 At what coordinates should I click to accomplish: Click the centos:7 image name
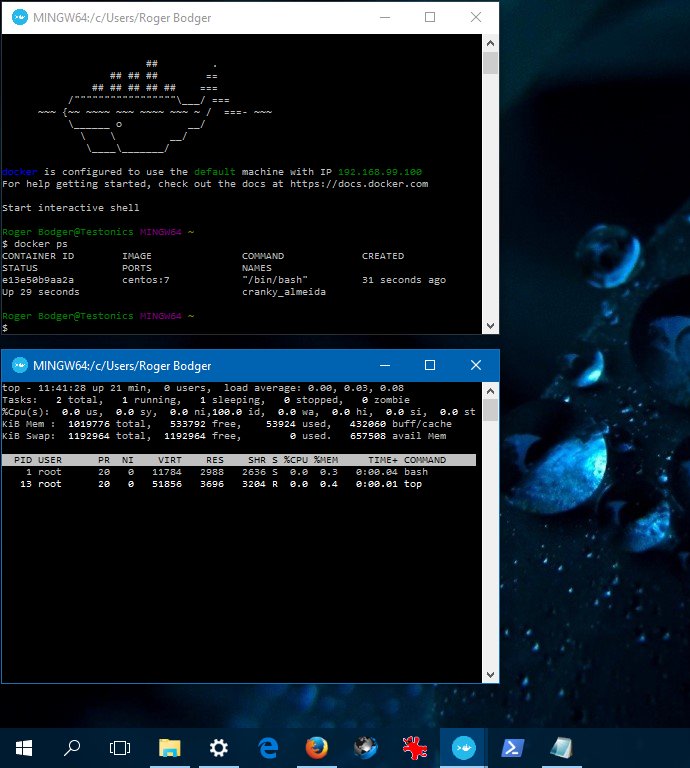(145, 280)
